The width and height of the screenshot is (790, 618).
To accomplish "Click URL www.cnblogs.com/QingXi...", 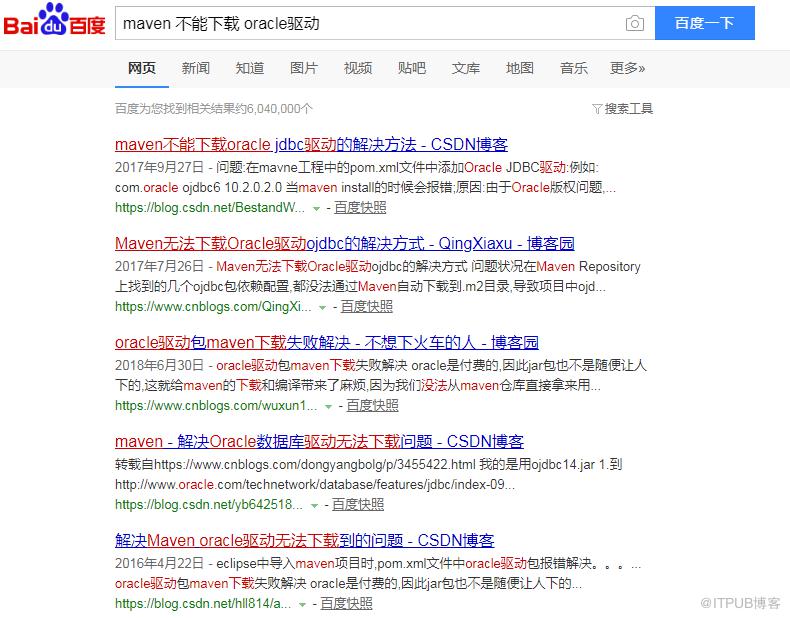I will (213, 307).
